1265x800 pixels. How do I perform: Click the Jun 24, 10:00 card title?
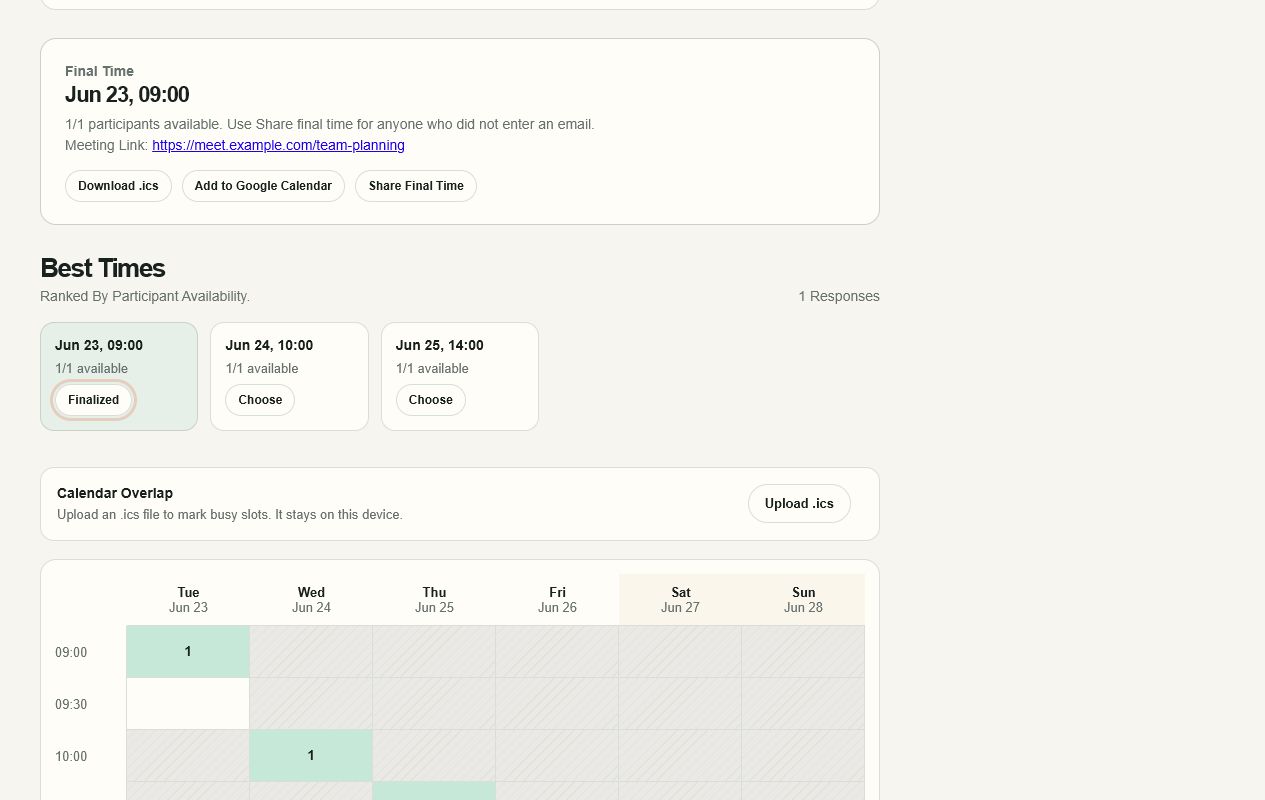pos(269,345)
